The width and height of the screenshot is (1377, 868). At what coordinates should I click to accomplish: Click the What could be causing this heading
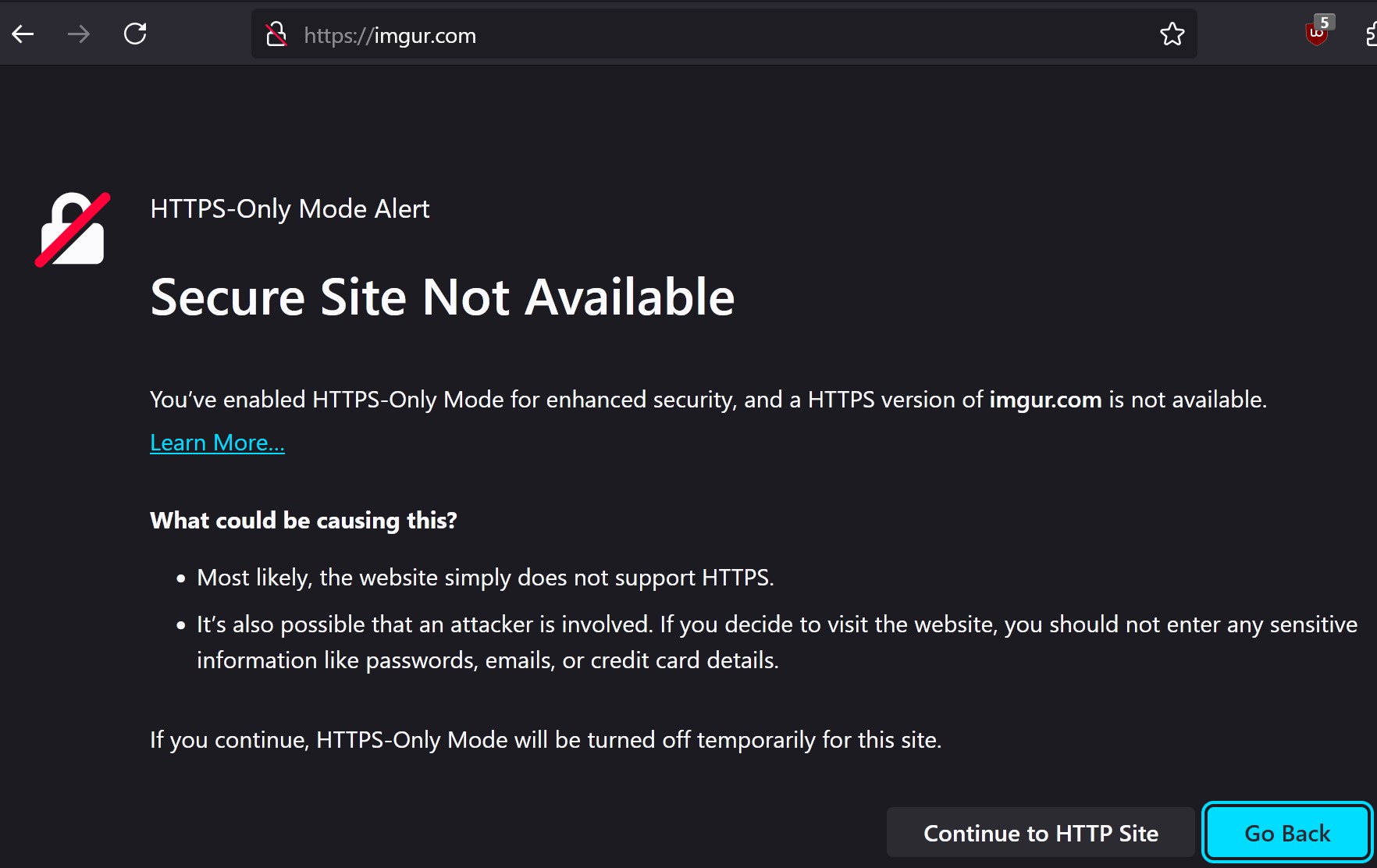coord(304,521)
